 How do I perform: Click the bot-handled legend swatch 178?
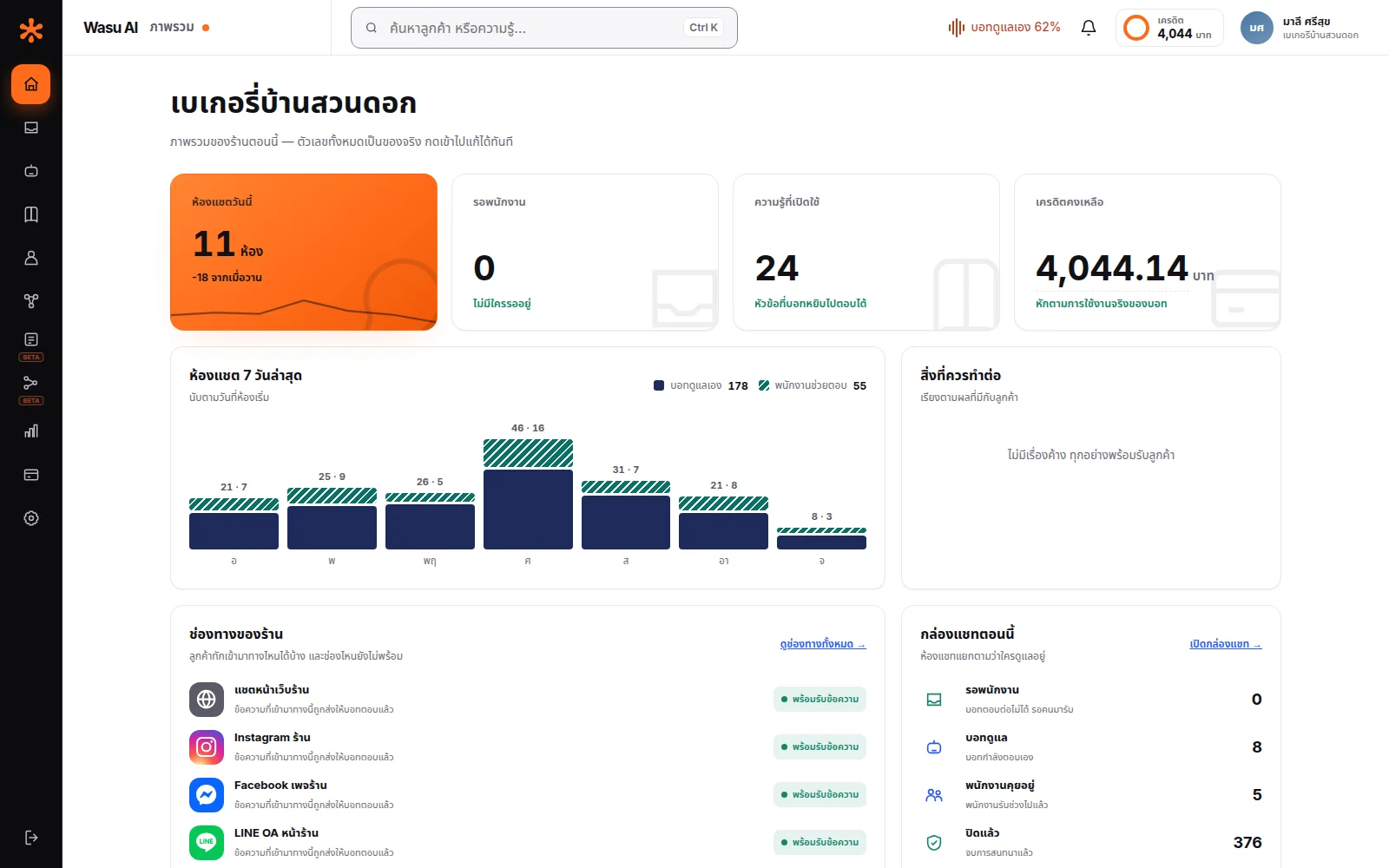[x=659, y=385]
